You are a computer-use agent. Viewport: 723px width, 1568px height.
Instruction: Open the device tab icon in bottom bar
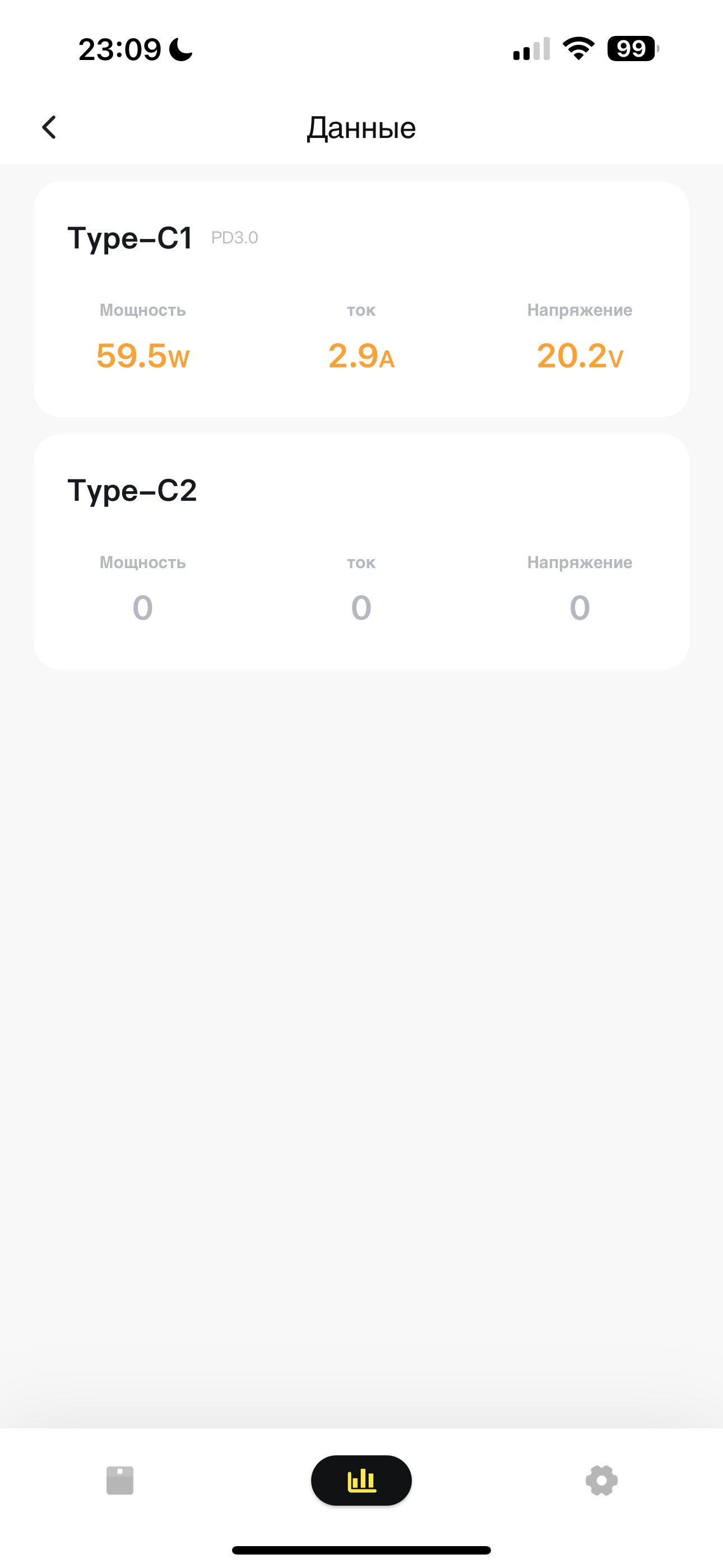[x=120, y=1480]
